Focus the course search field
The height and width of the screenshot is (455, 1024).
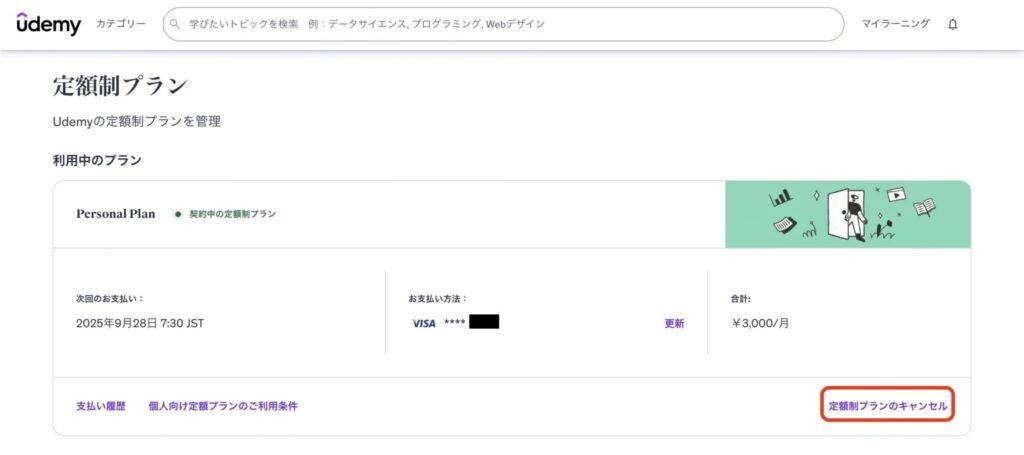pos(500,24)
